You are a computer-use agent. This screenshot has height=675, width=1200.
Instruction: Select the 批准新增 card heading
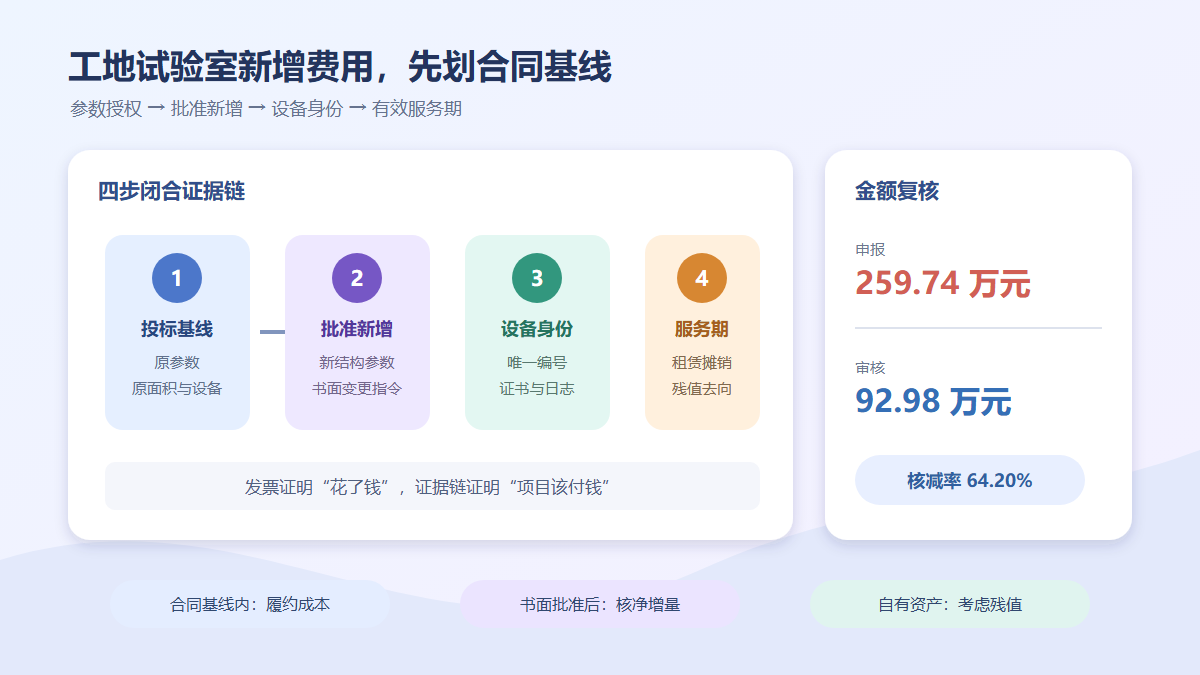tap(357, 329)
